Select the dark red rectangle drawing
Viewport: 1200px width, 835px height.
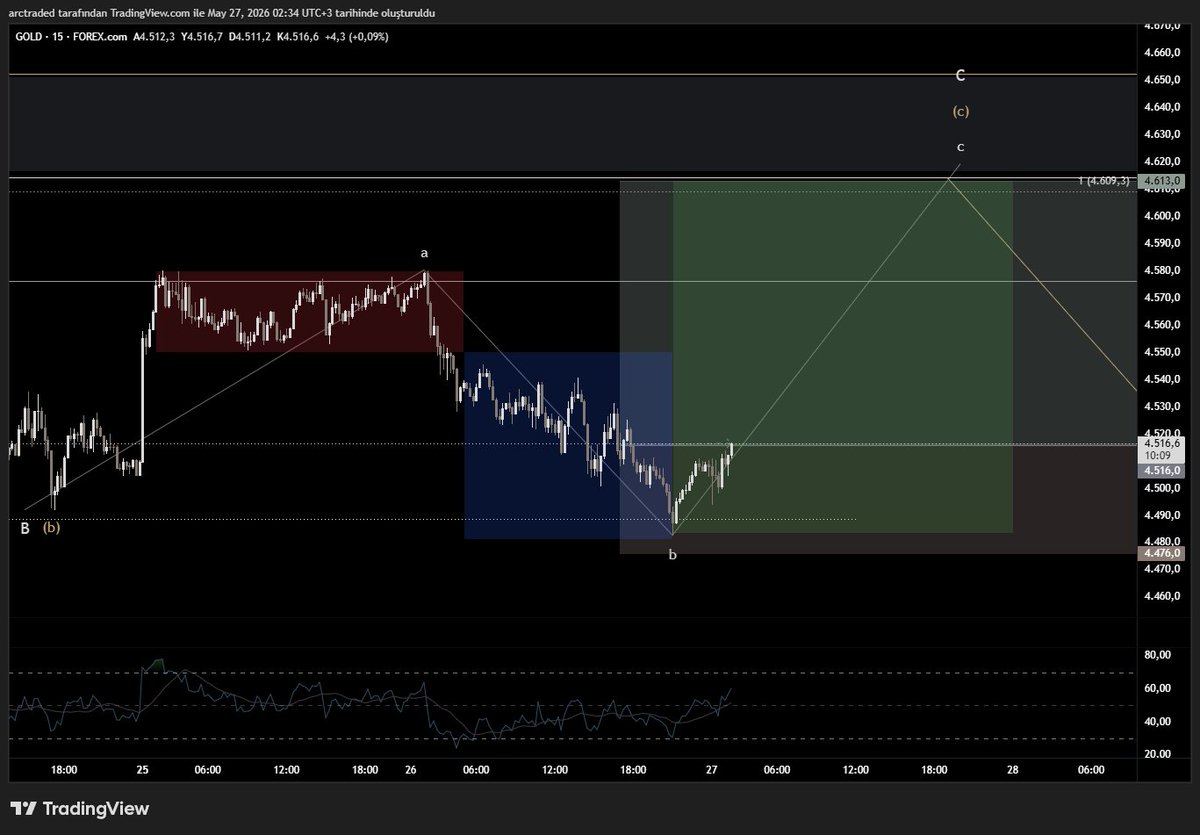coord(309,311)
